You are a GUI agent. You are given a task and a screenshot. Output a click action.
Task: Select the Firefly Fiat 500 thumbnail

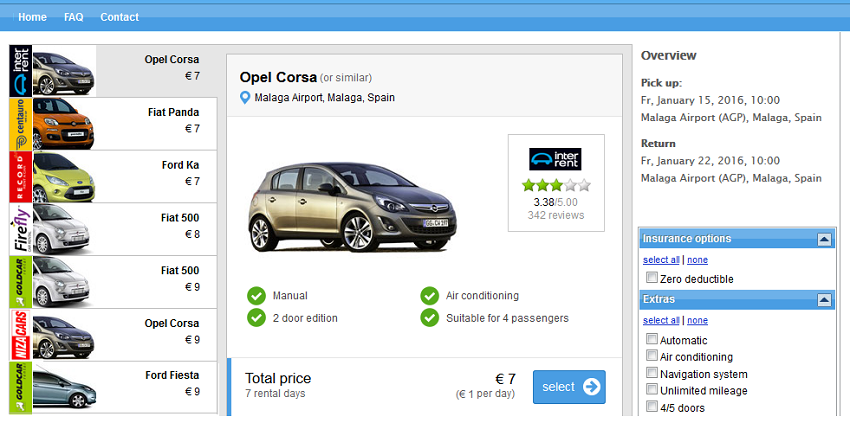(62, 229)
